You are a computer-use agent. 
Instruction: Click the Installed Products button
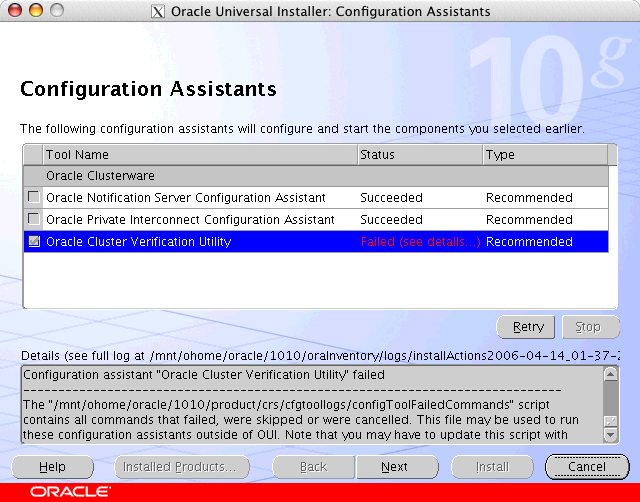pos(179,467)
